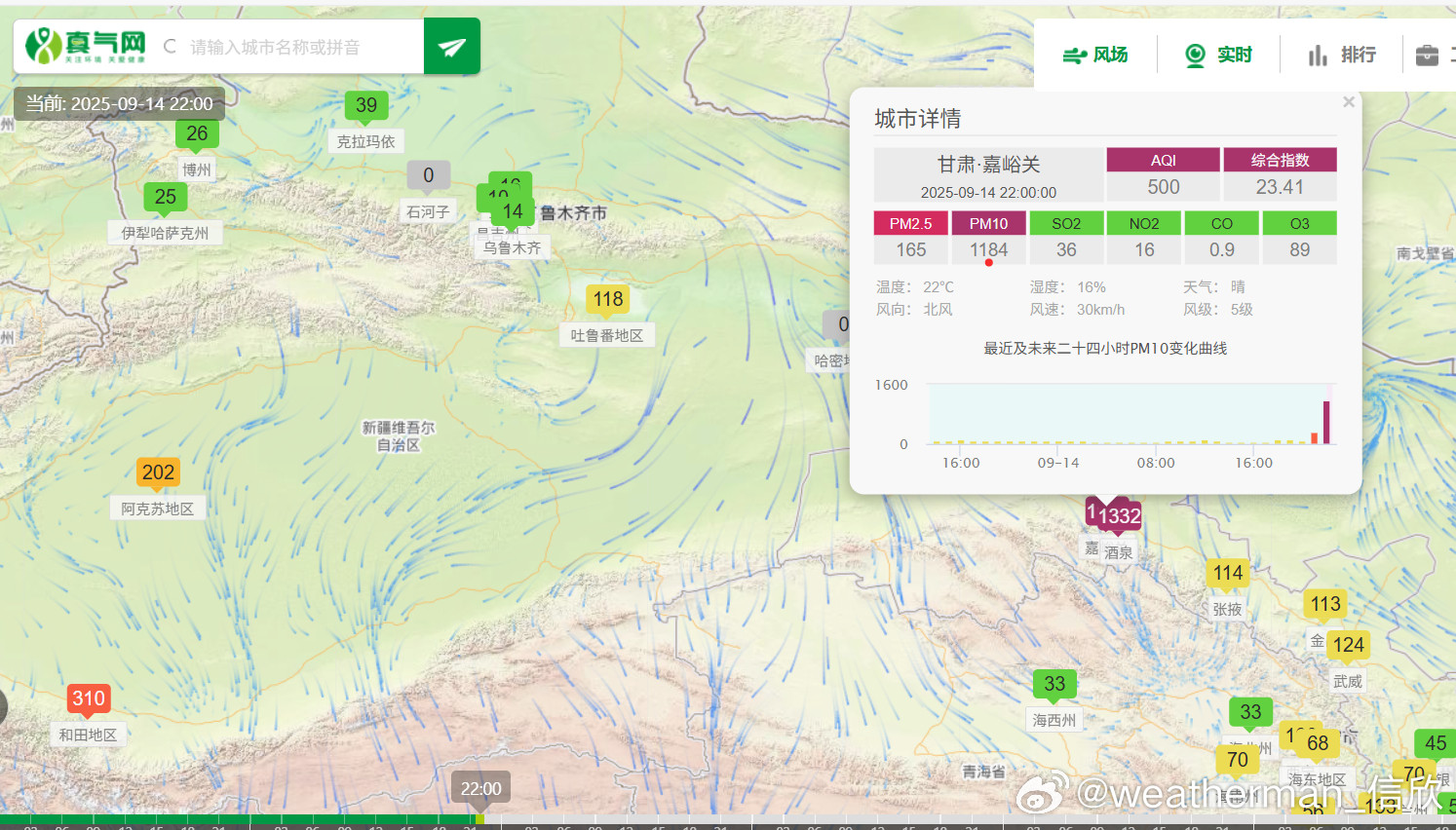Click the 克拉玛依 city label
The width and height of the screenshot is (1456, 830).
366,141
